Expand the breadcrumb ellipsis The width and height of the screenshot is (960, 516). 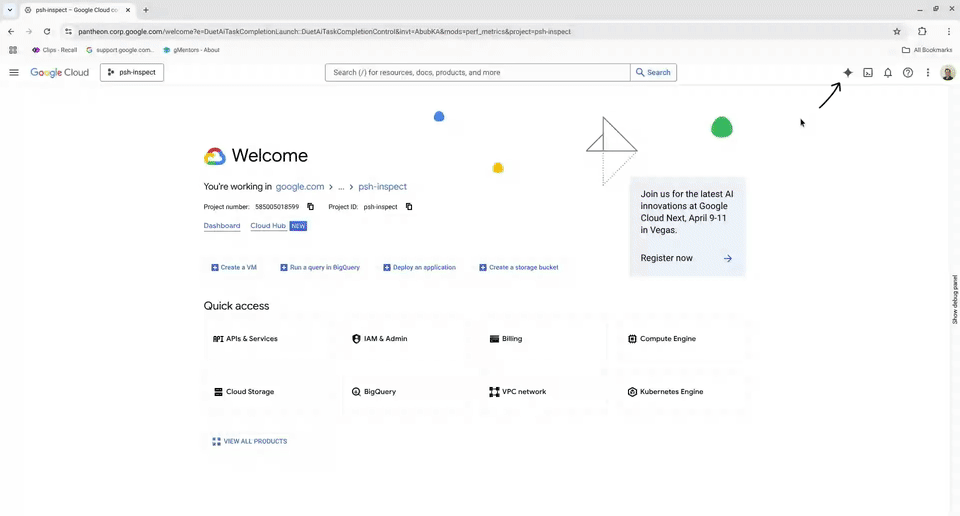pos(341,187)
